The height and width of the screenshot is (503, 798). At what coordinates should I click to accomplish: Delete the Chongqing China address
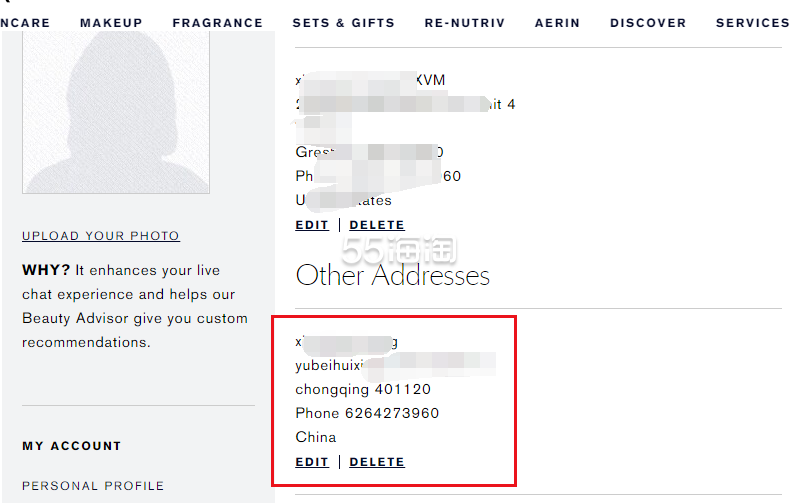tap(377, 462)
